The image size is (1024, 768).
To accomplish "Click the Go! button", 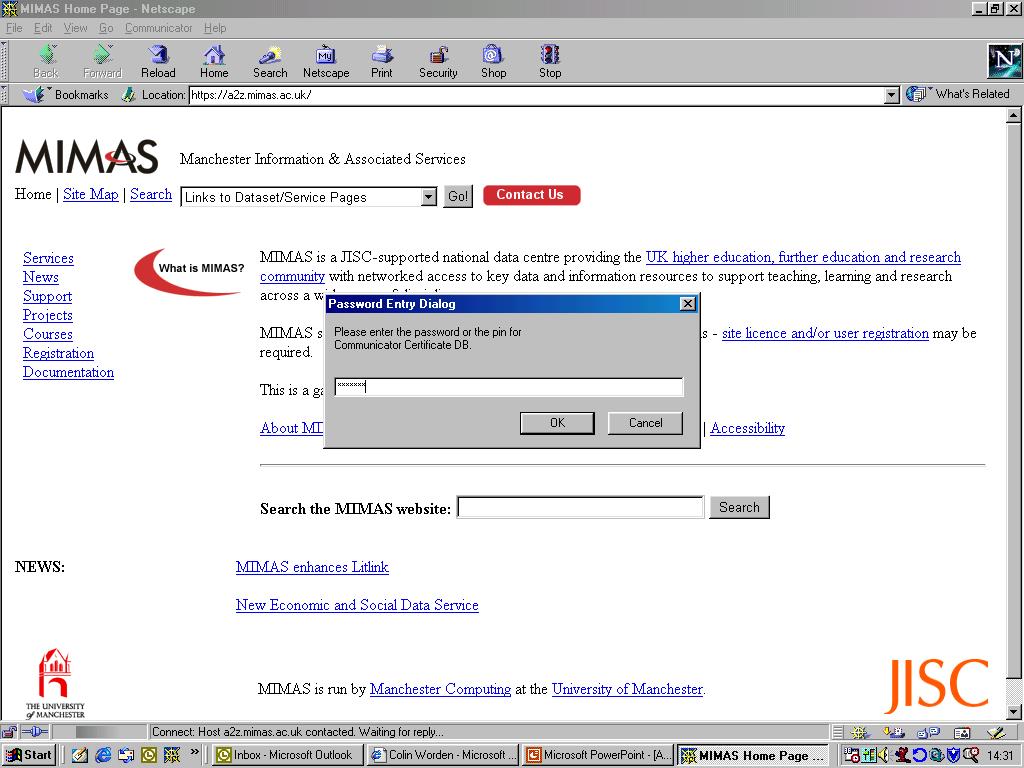I will click(458, 196).
